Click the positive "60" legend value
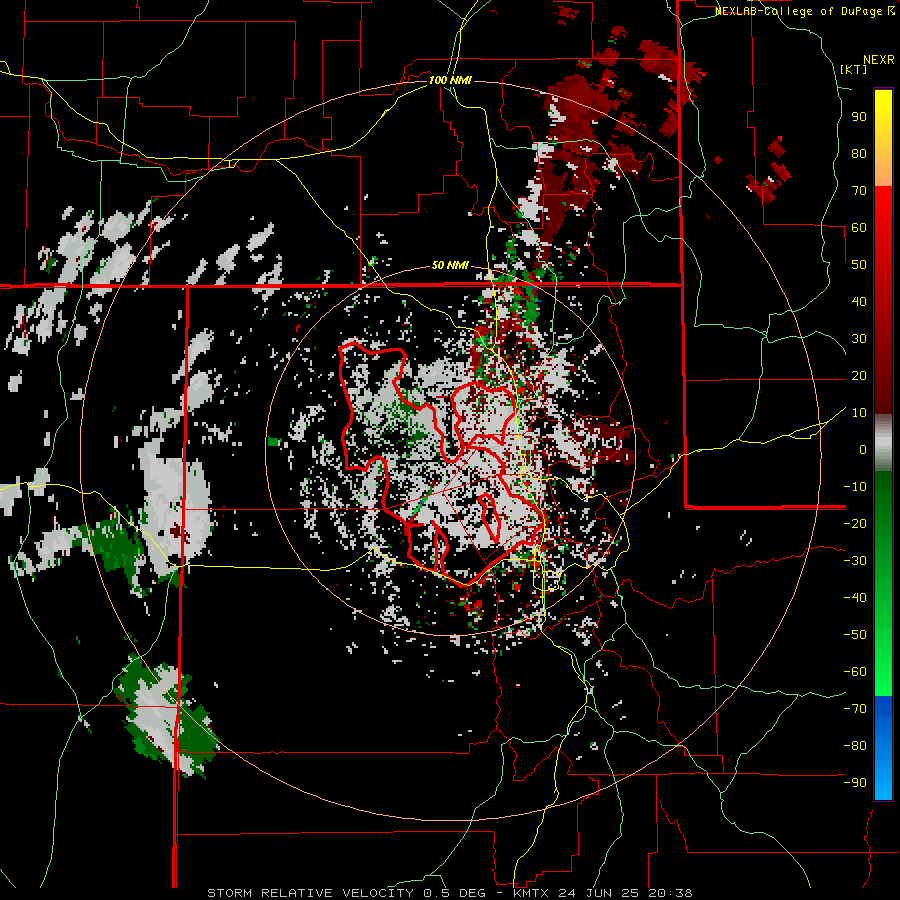 point(859,227)
